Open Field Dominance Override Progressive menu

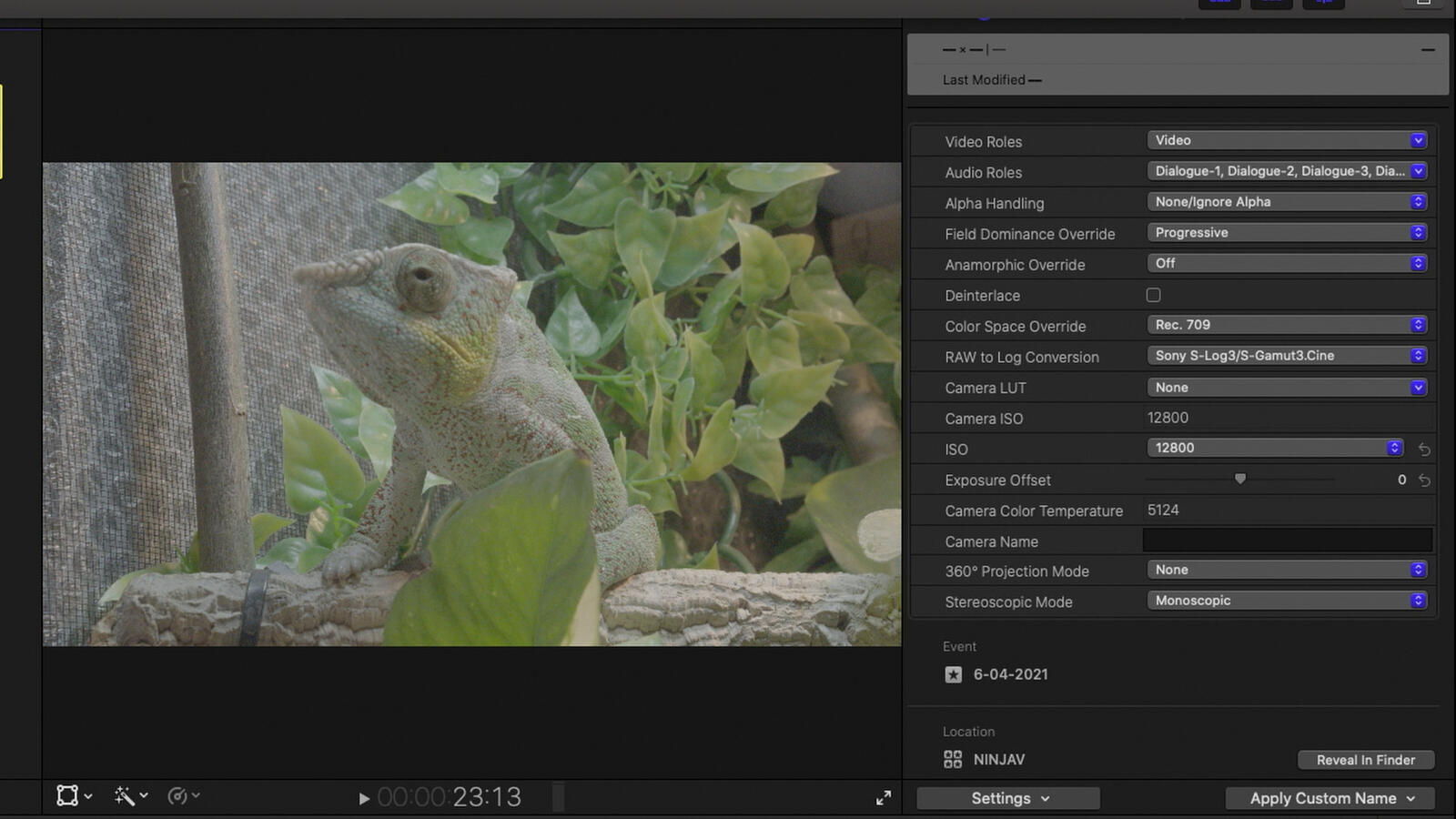pyautogui.click(x=1287, y=233)
